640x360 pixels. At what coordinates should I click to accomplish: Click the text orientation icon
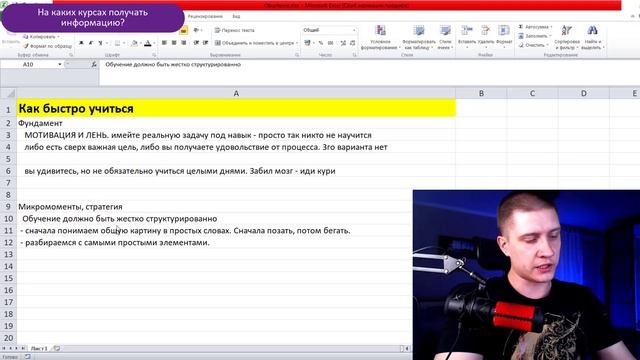pyautogui.click(x=196, y=30)
